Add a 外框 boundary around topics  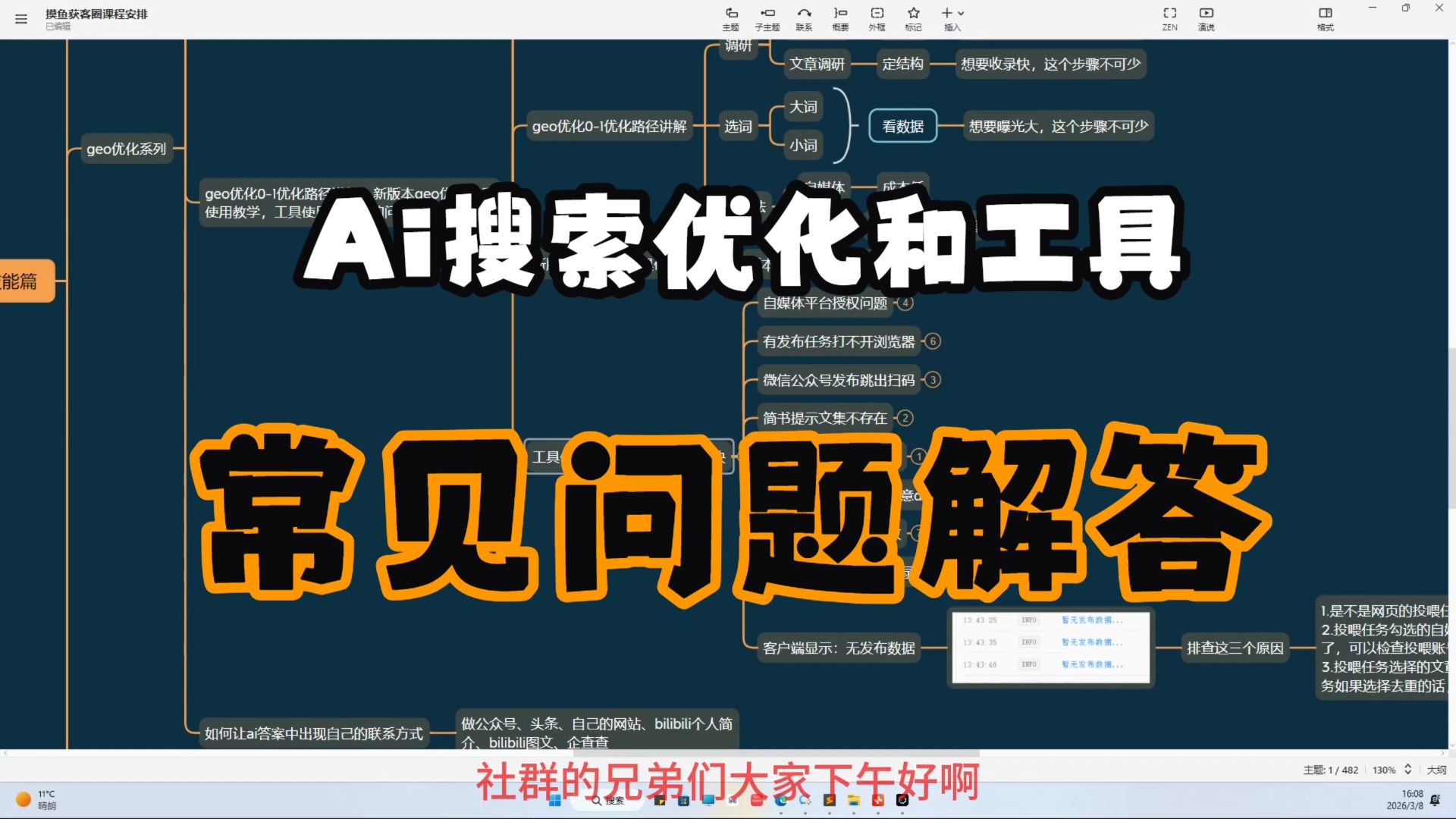click(877, 19)
